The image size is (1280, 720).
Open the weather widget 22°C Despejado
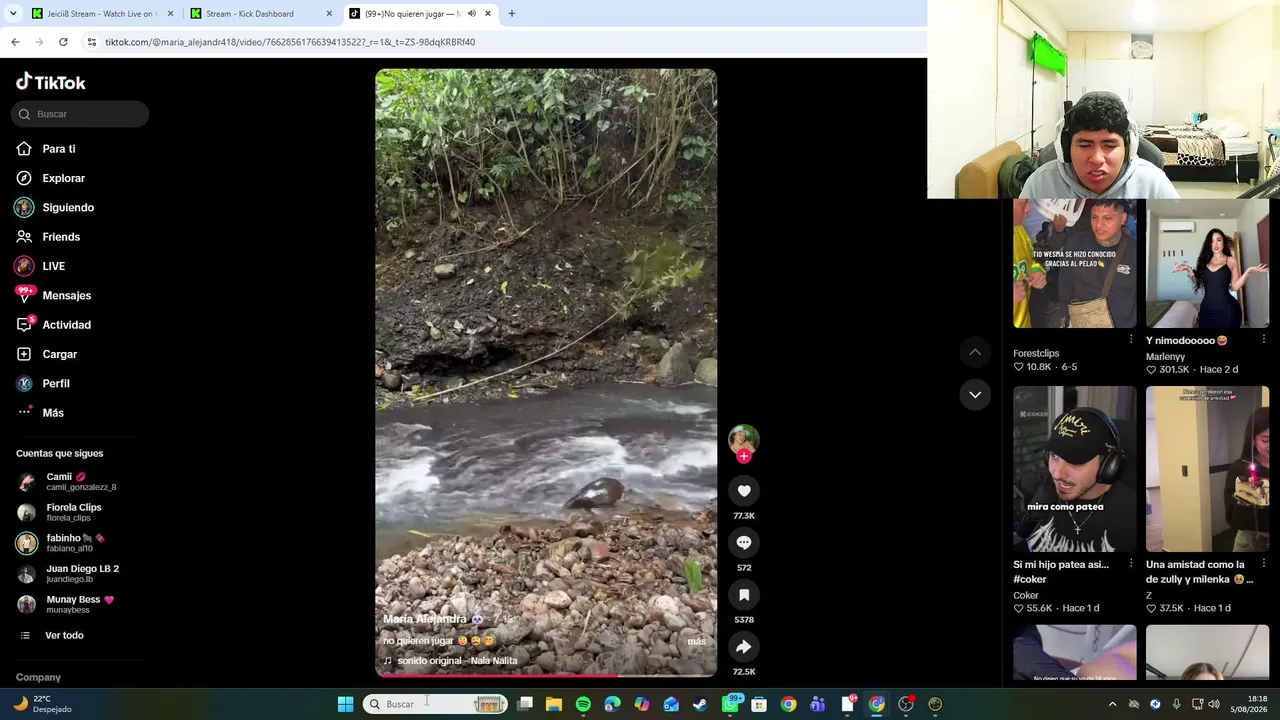coord(42,704)
